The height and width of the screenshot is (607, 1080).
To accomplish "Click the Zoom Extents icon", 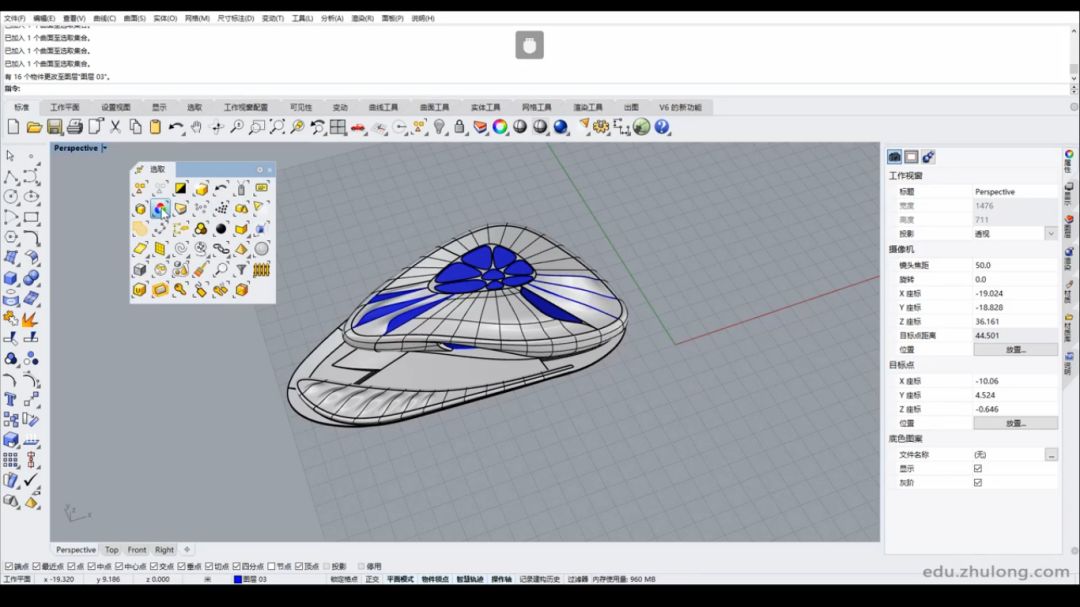I will point(277,127).
